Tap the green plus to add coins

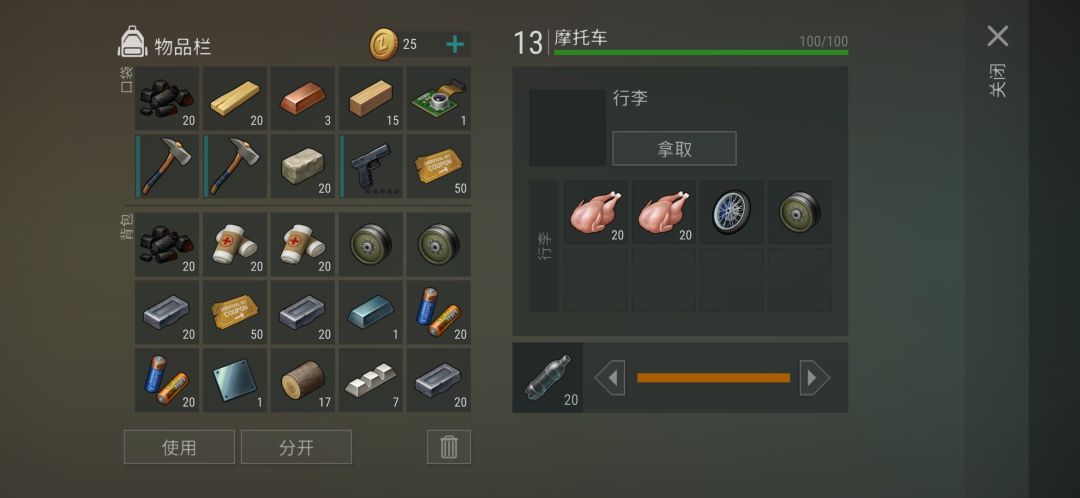(455, 45)
